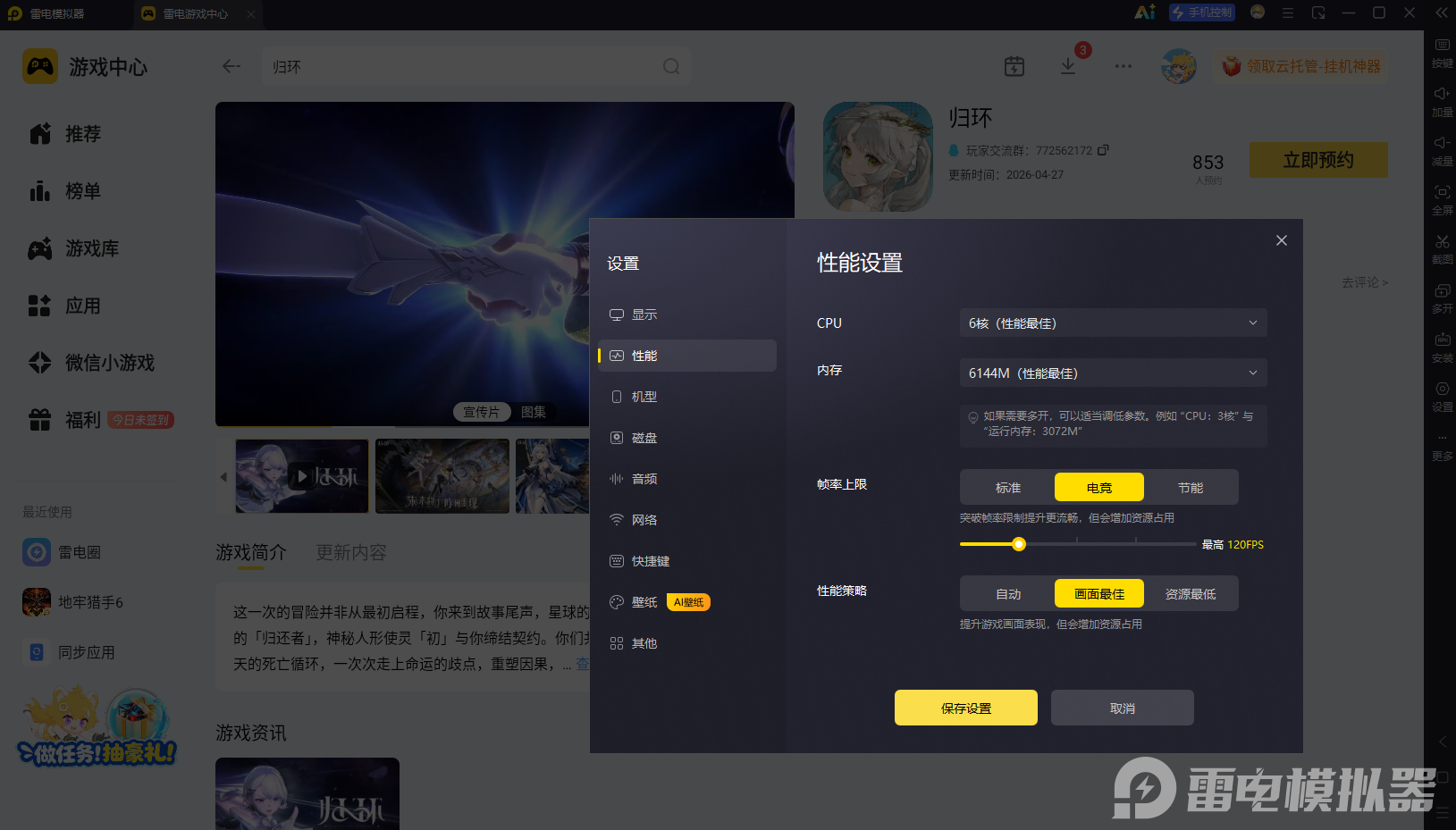Open the user avatar profile
Screen dimensions: 1456x830
[x=1179, y=66]
